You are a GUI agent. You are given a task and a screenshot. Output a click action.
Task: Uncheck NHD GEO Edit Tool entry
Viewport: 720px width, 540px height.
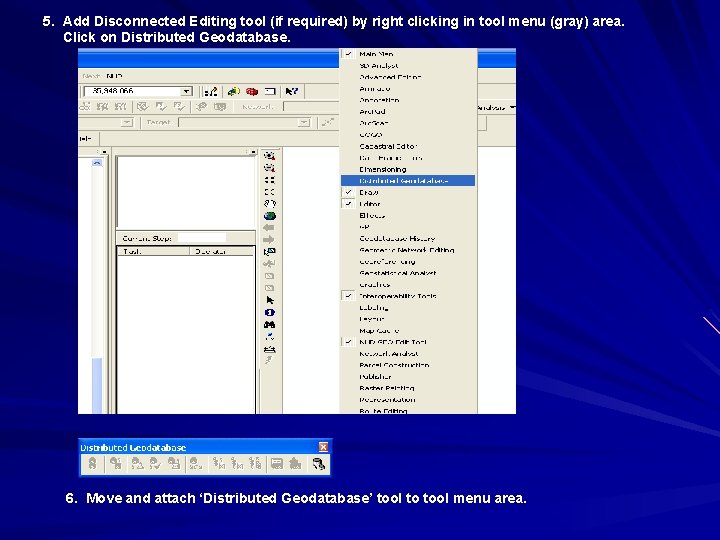pyautogui.click(x=408, y=342)
